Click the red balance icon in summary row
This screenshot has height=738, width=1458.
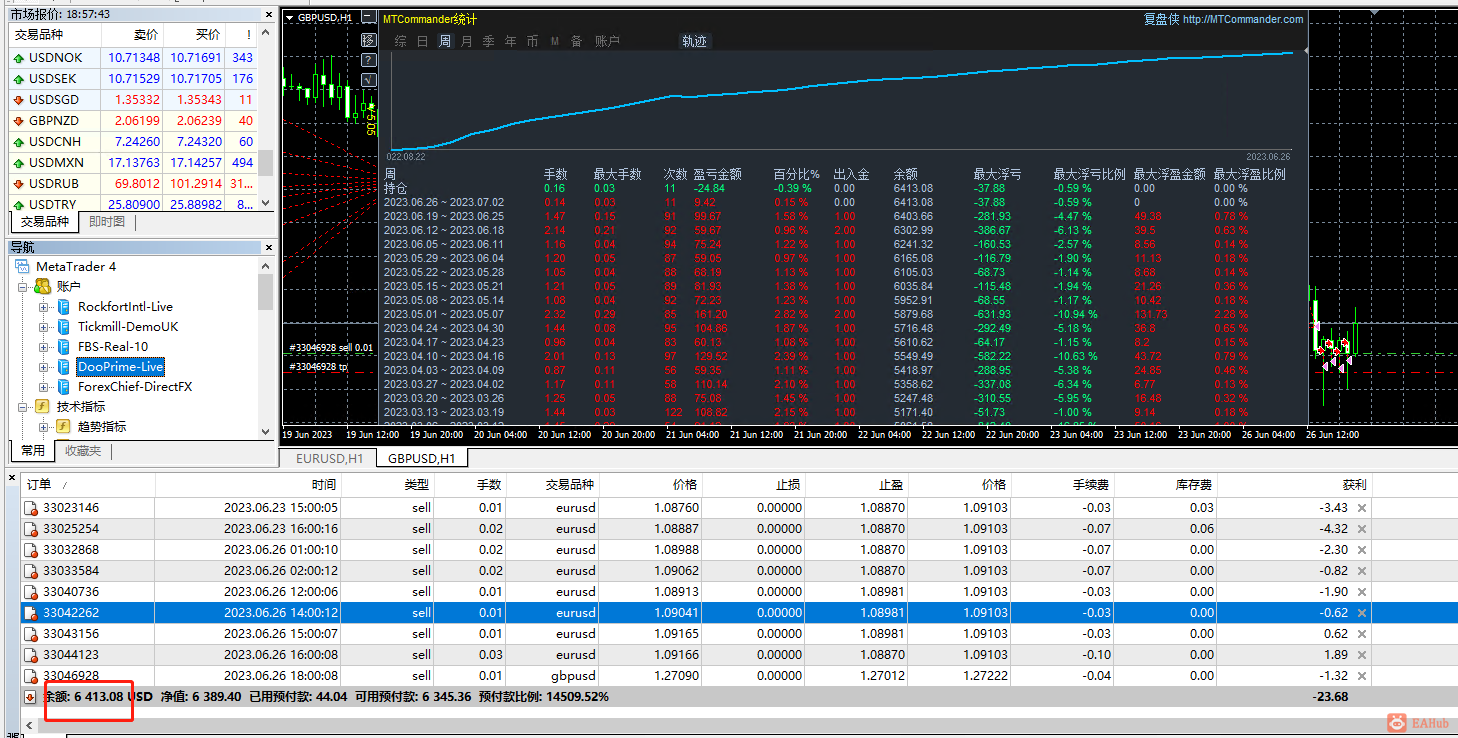click(x=30, y=696)
